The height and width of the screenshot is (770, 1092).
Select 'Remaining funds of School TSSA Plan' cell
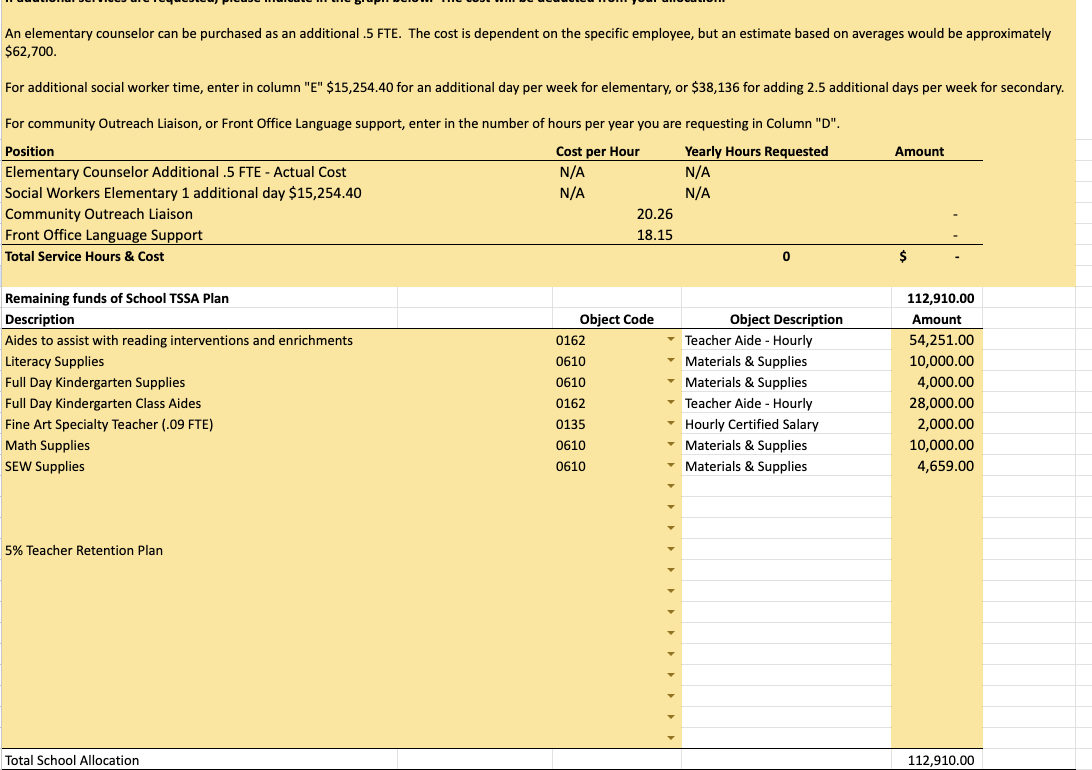tap(199, 298)
